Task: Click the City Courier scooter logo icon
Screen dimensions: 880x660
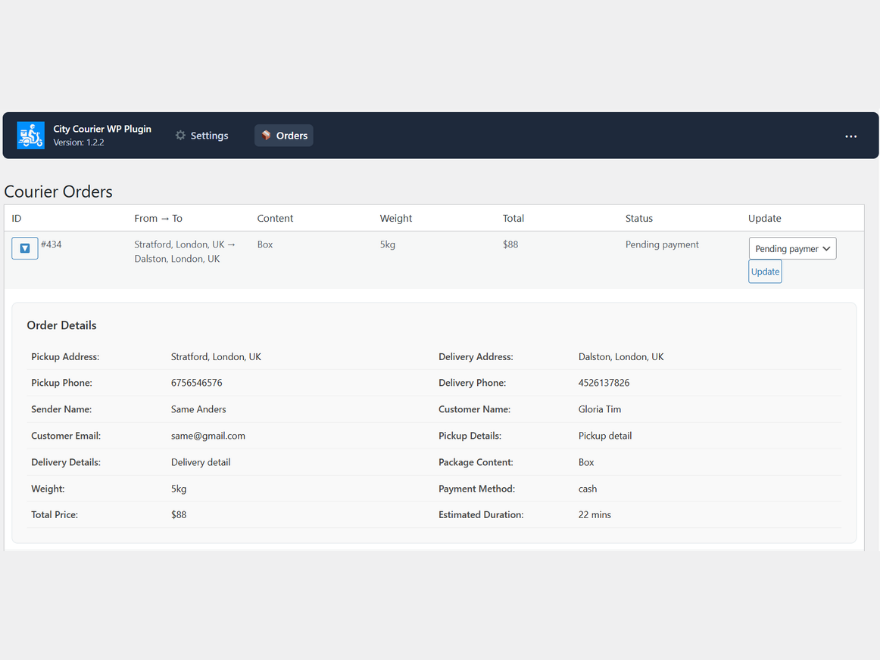Action: 30,134
